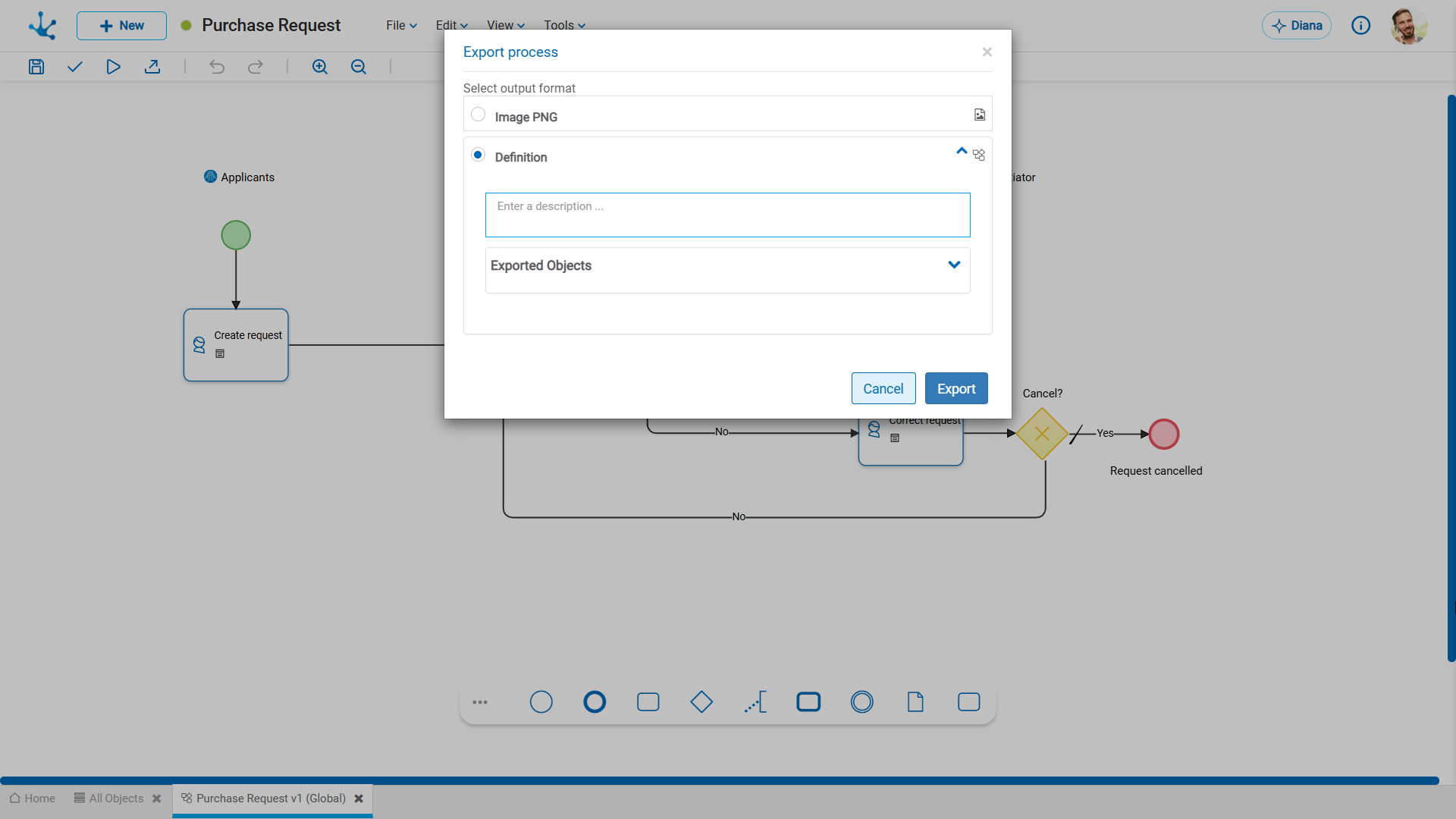This screenshot has height=819, width=1456.
Task: Close the Purchase Request v1 tab
Action: pos(359,799)
